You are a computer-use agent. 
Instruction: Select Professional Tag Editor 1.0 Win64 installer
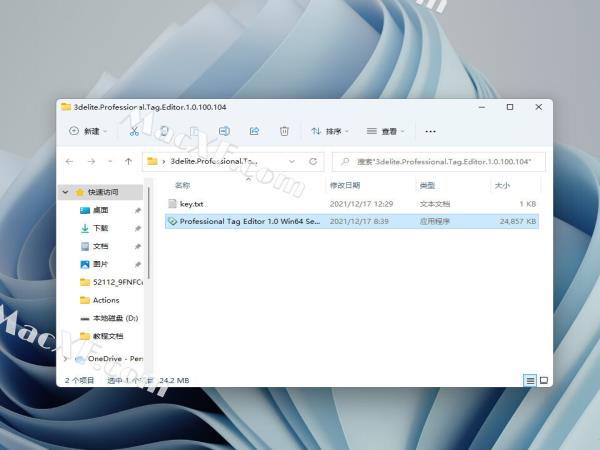(352, 221)
